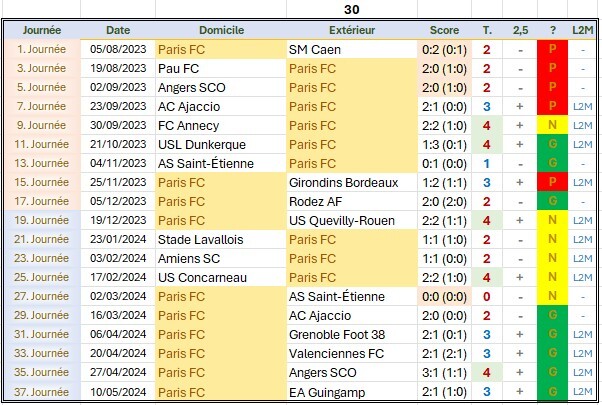
Task: Open the L2M link in the AC Ajaccio 23/09/2023 row
Action: [582, 106]
